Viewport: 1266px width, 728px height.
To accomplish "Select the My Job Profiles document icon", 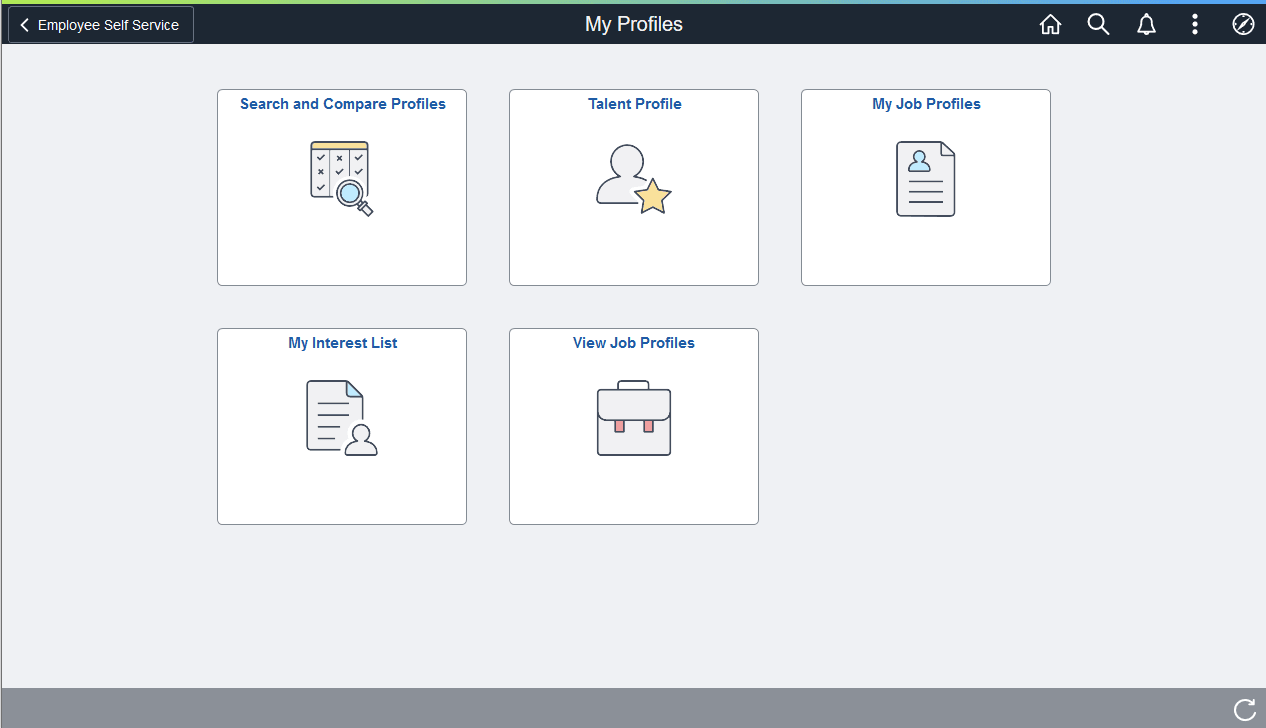I will [x=925, y=179].
